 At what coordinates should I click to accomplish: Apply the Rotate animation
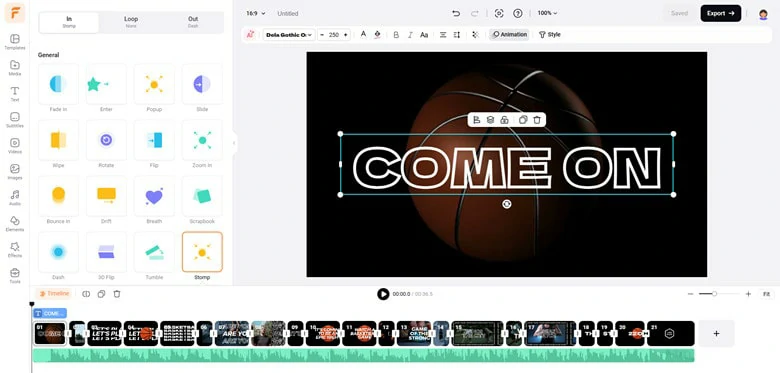pyautogui.click(x=106, y=140)
